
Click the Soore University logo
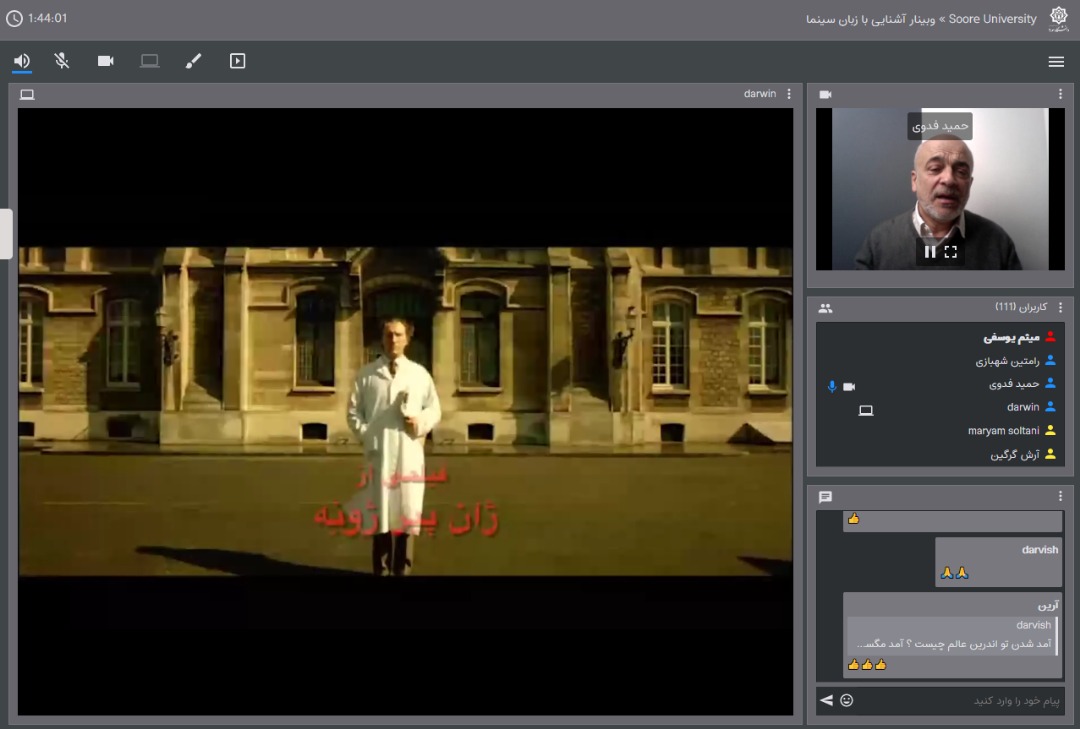(x=1058, y=19)
